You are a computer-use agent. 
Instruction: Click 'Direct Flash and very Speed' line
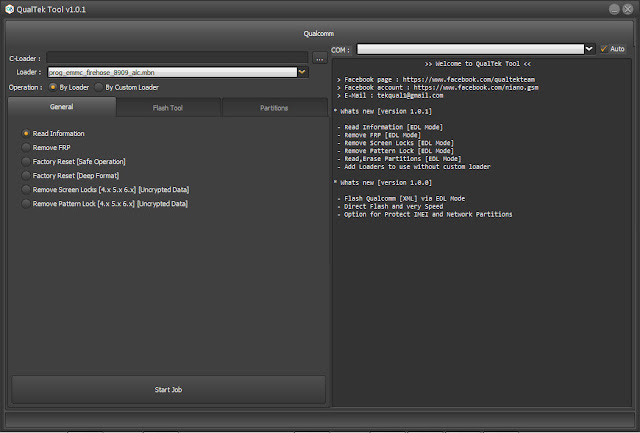[x=390, y=207]
